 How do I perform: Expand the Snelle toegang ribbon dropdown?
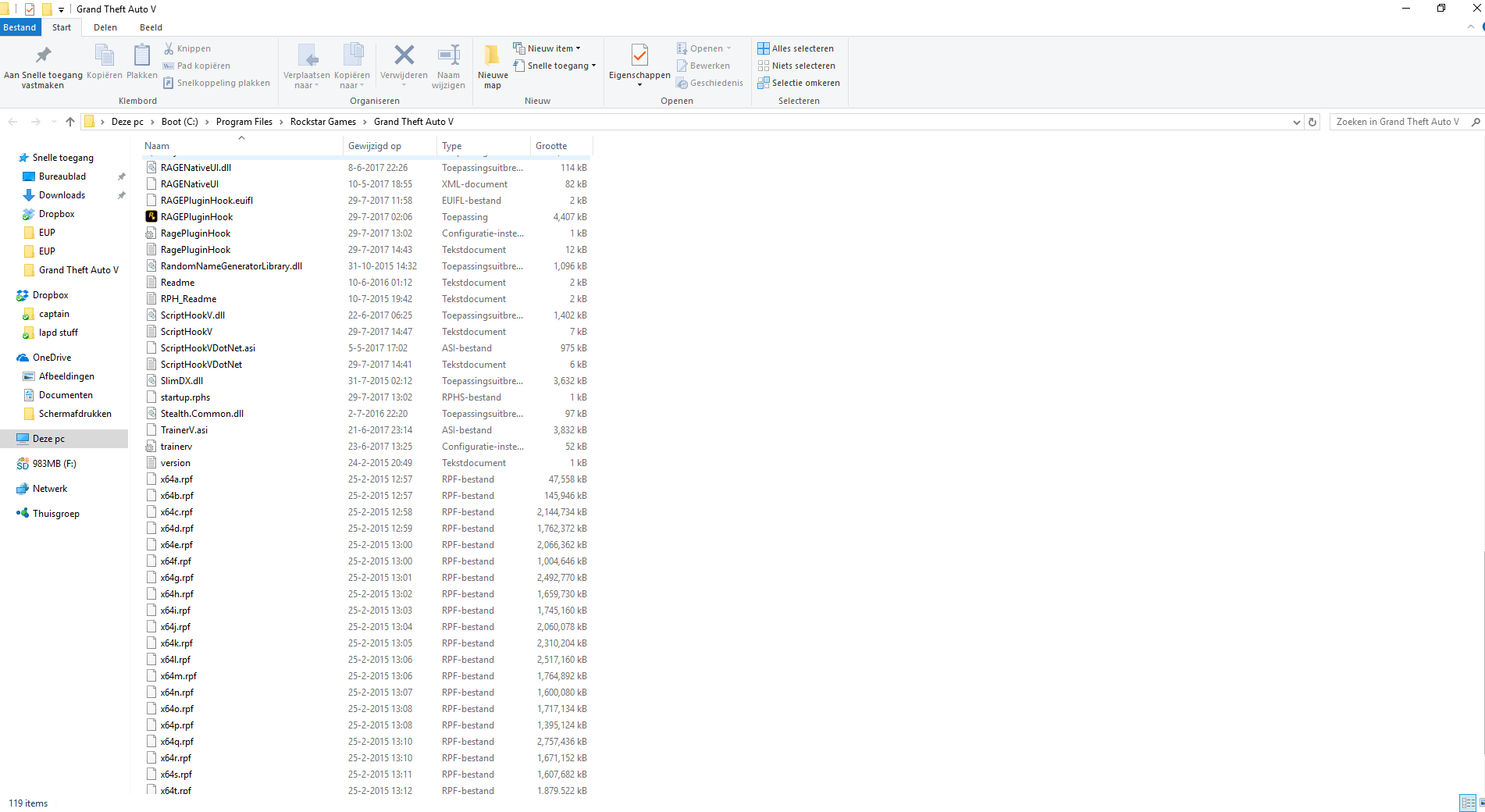pos(555,66)
